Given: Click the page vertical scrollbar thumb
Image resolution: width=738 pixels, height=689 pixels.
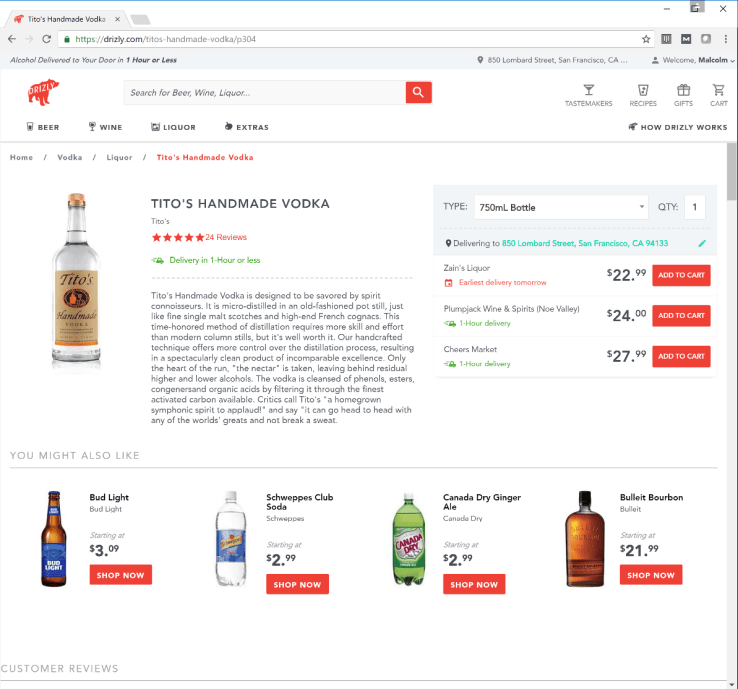Looking at the screenshot, I should click(731, 172).
